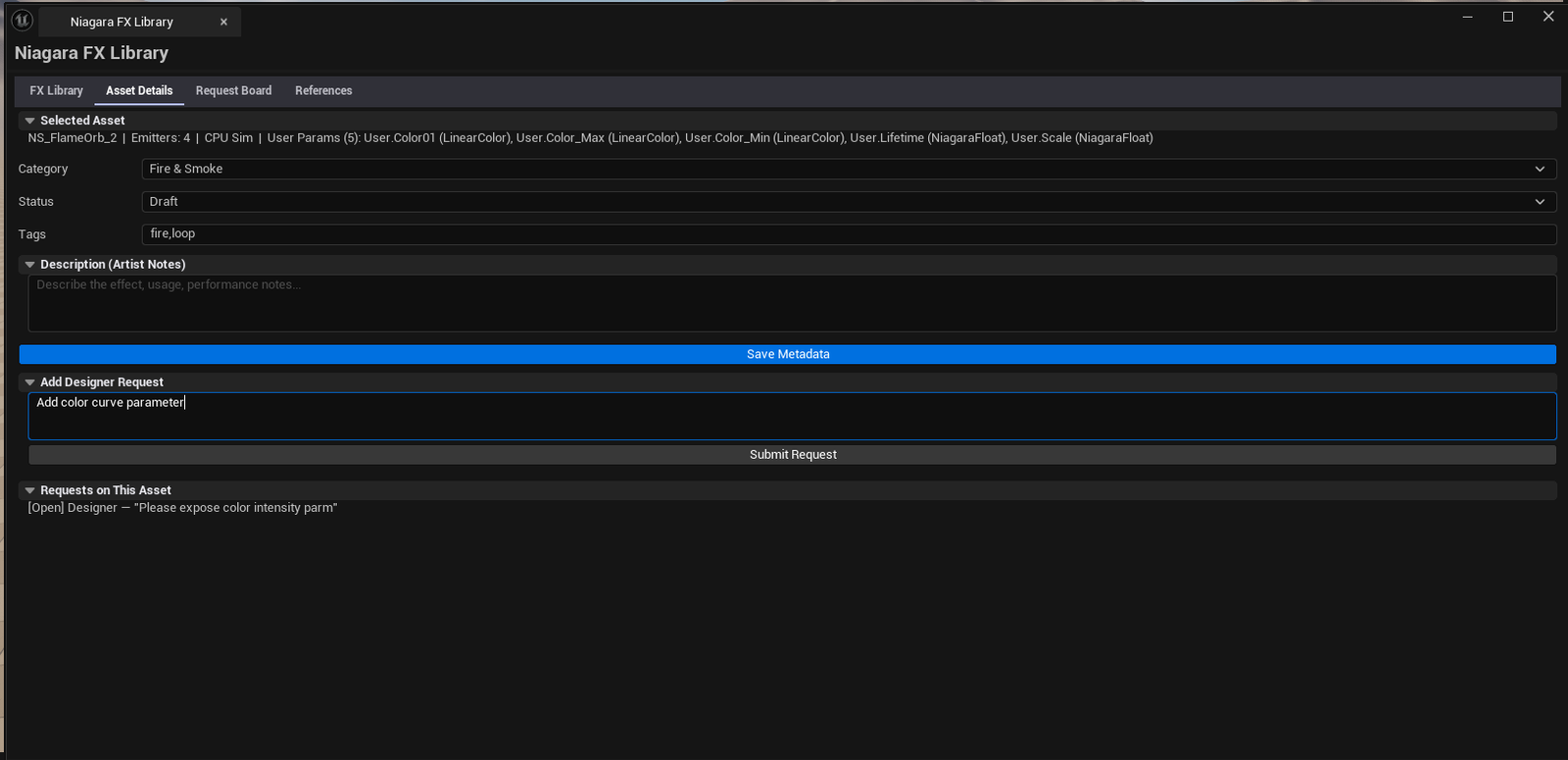
Task: Minimize the Niagara FX Library window
Action: [x=1467, y=17]
